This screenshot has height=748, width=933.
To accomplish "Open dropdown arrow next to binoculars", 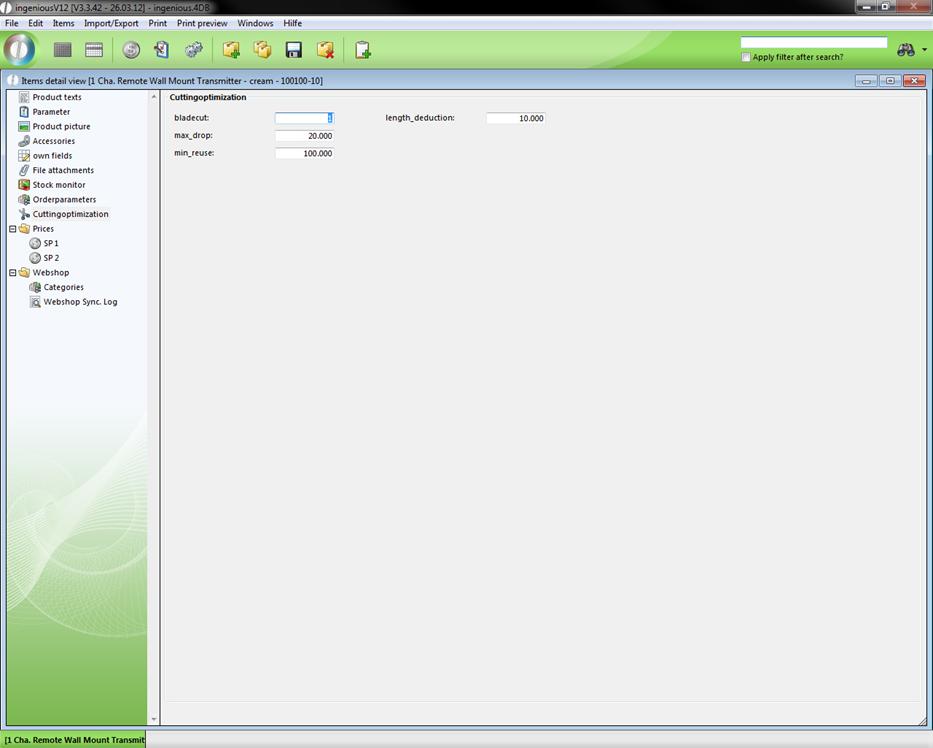I will [x=924, y=50].
